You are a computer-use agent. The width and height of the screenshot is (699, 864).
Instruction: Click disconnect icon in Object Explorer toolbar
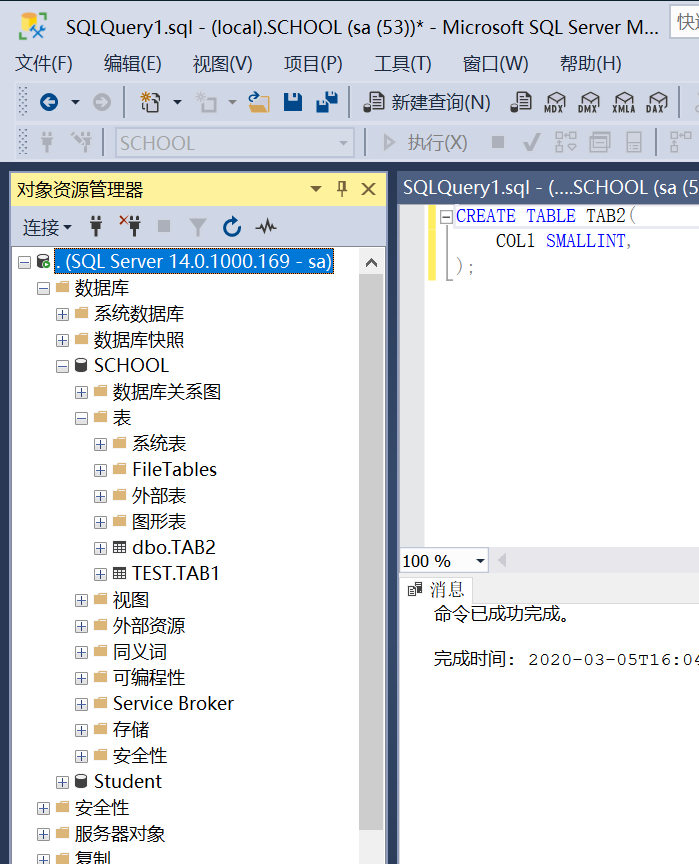pos(130,226)
